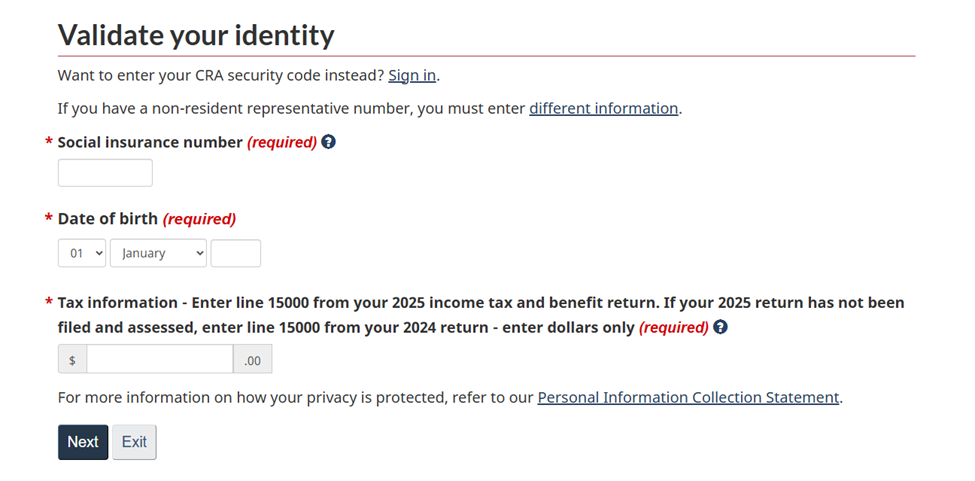The width and height of the screenshot is (975, 481).
Task: Click the .00 suffix box
Action: (252, 360)
